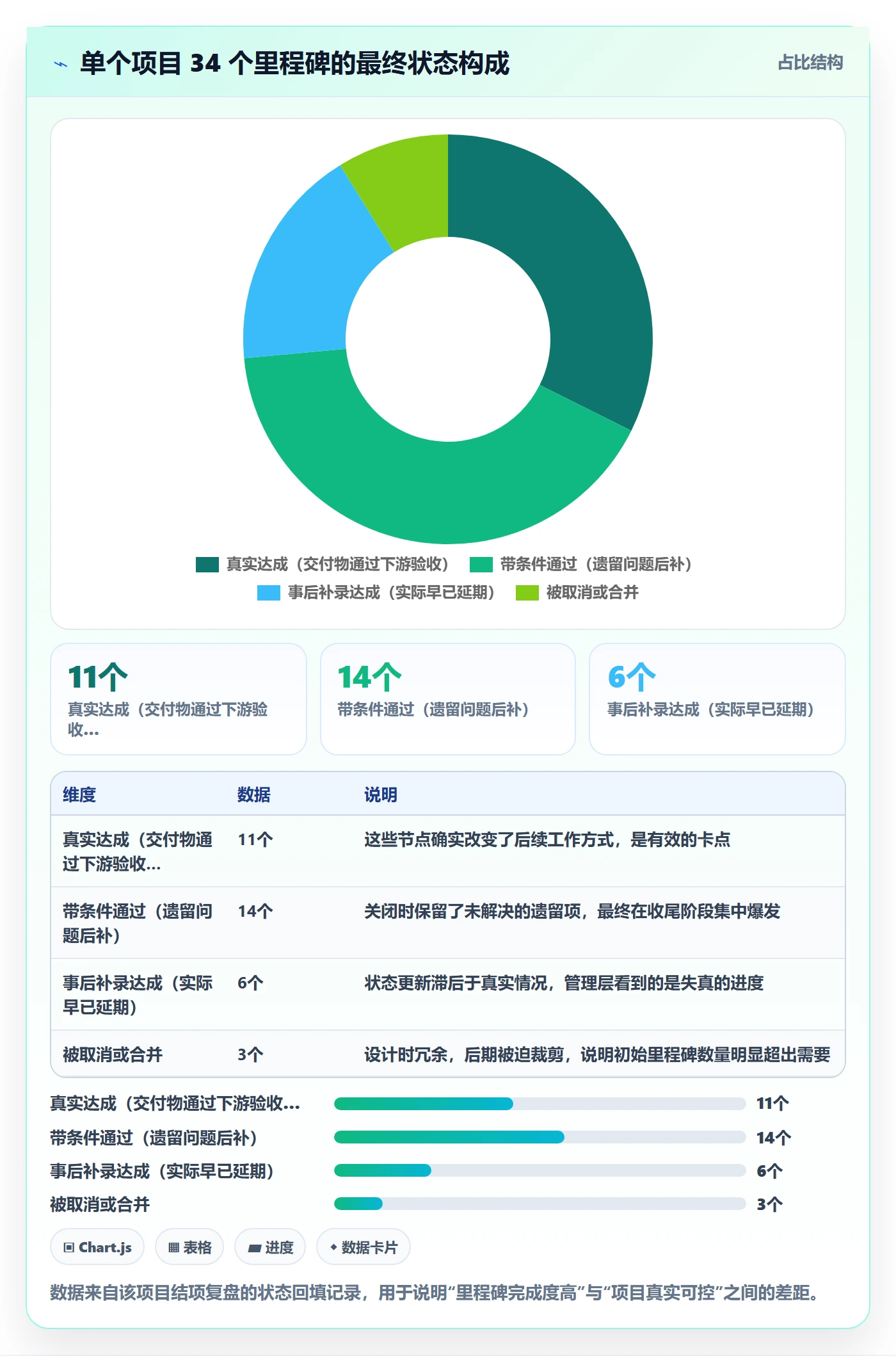This screenshot has height=1356, width=896.
Task: Click the 带条件通过 progress row label
Action: click(x=154, y=1138)
